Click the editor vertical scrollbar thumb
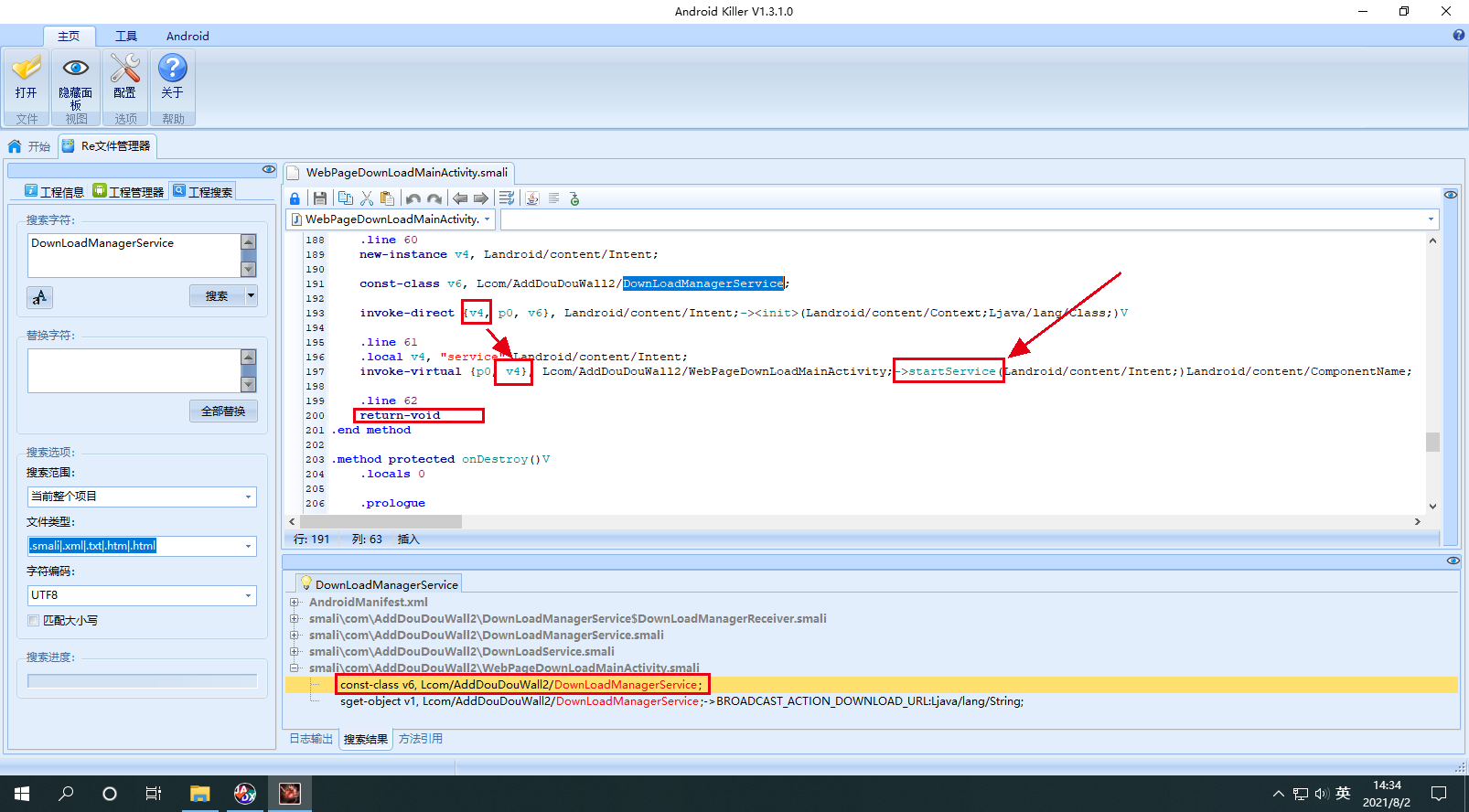 point(1432,442)
